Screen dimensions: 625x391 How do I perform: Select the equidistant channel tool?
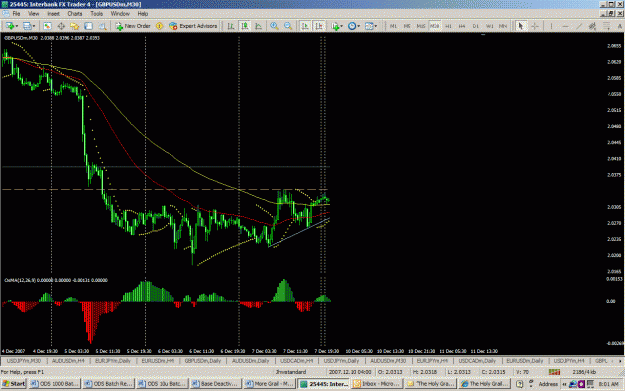tap(593, 26)
